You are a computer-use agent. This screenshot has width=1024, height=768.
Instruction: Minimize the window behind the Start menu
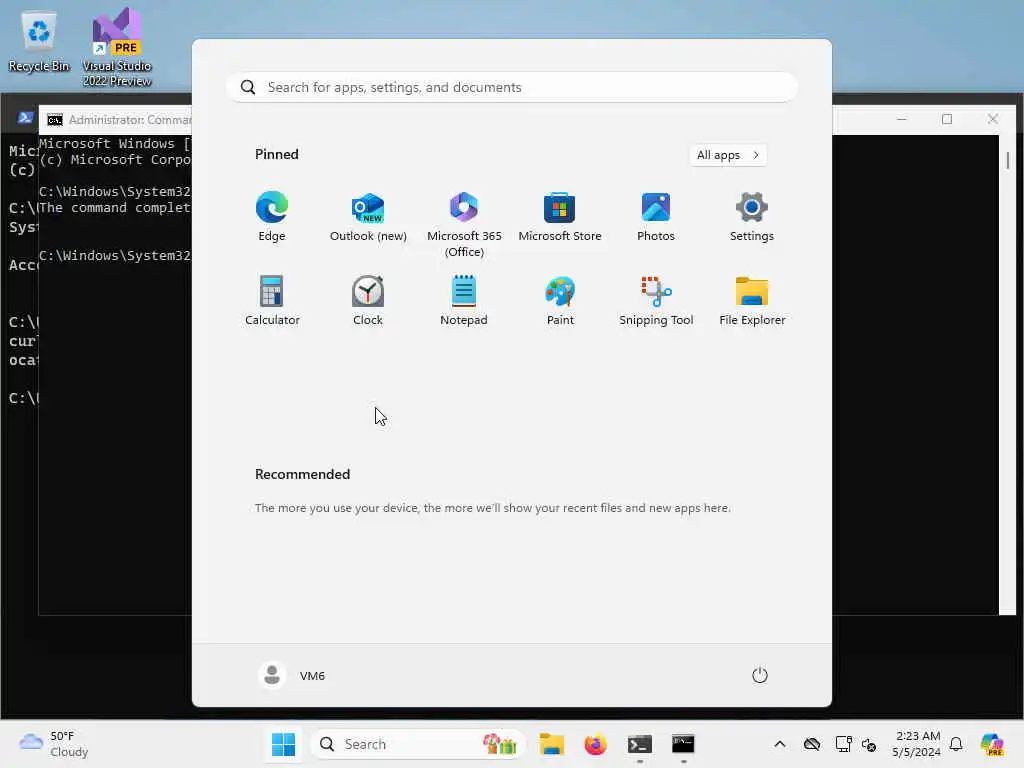click(x=902, y=119)
